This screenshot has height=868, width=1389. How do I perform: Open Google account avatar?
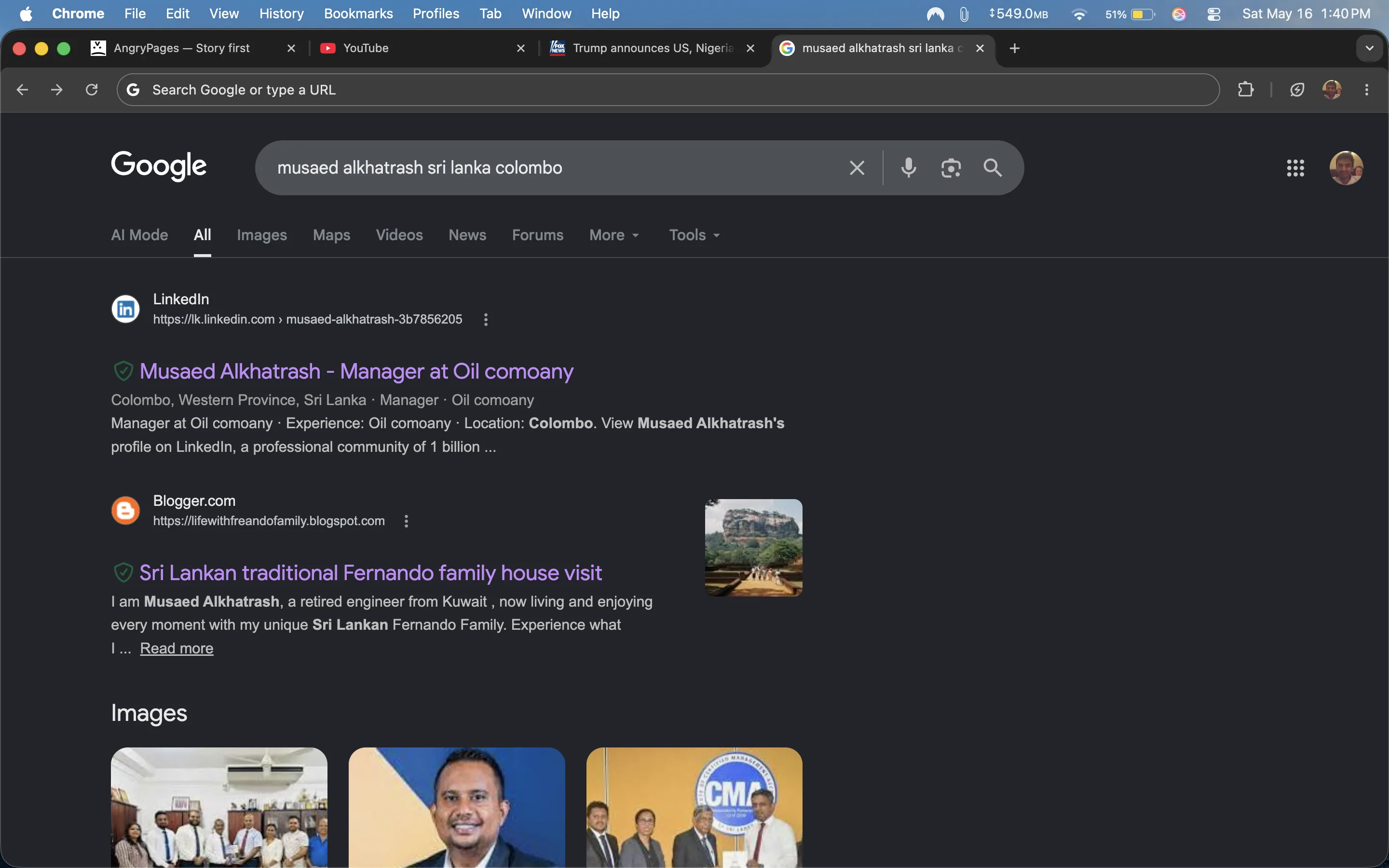(x=1346, y=168)
